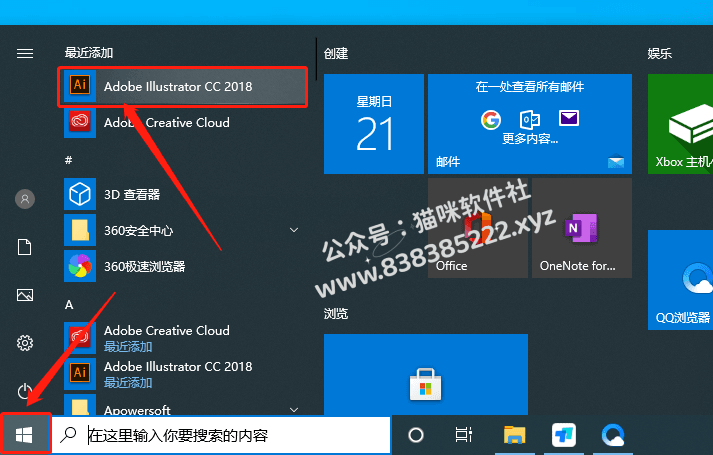The height and width of the screenshot is (455, 713).
Task: Open Cortana circle on taskbar
Action: (x=416, y=435)
